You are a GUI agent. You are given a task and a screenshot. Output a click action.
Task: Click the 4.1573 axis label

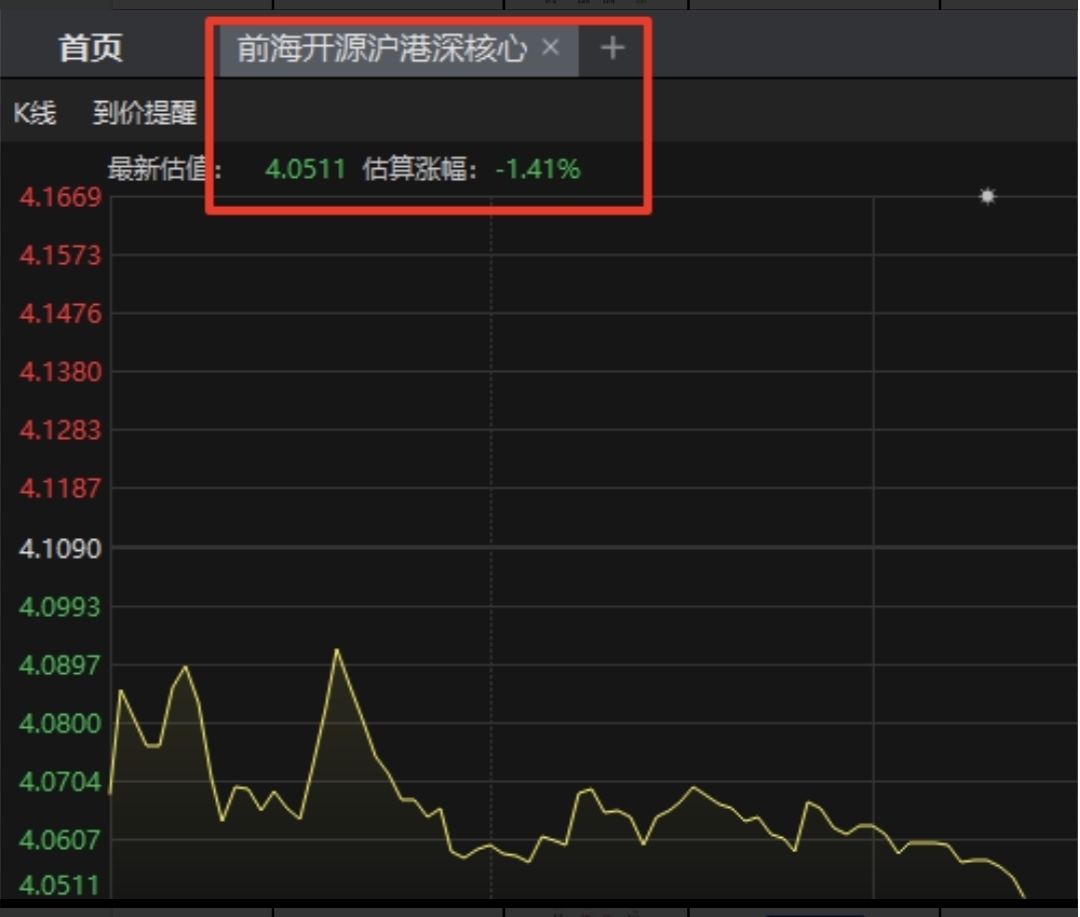[60, 256]
